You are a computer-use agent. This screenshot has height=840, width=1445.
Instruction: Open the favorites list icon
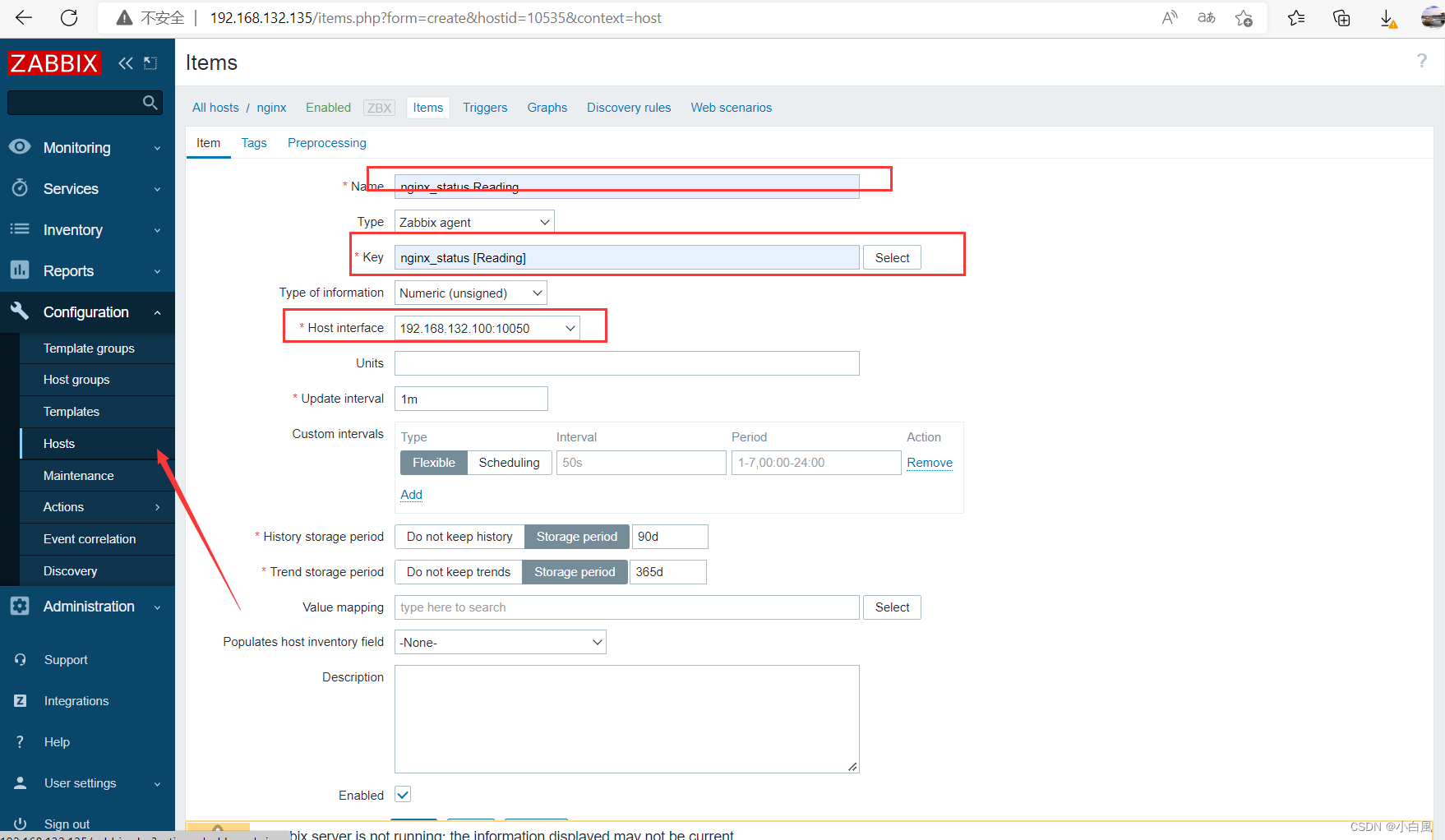point(1296,17)
